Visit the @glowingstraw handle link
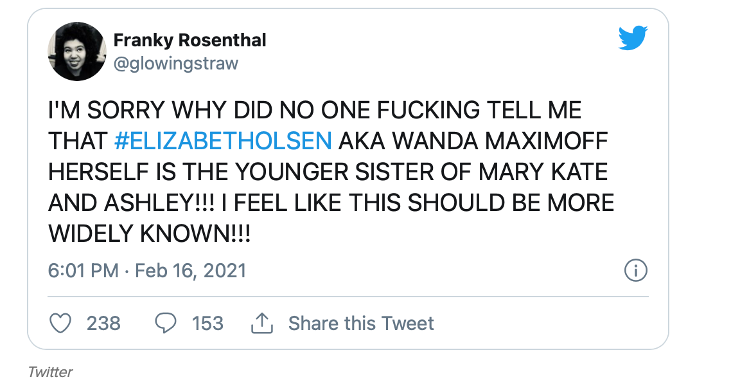The width and height of the screenshot is (741, 387). coord(176,63)
